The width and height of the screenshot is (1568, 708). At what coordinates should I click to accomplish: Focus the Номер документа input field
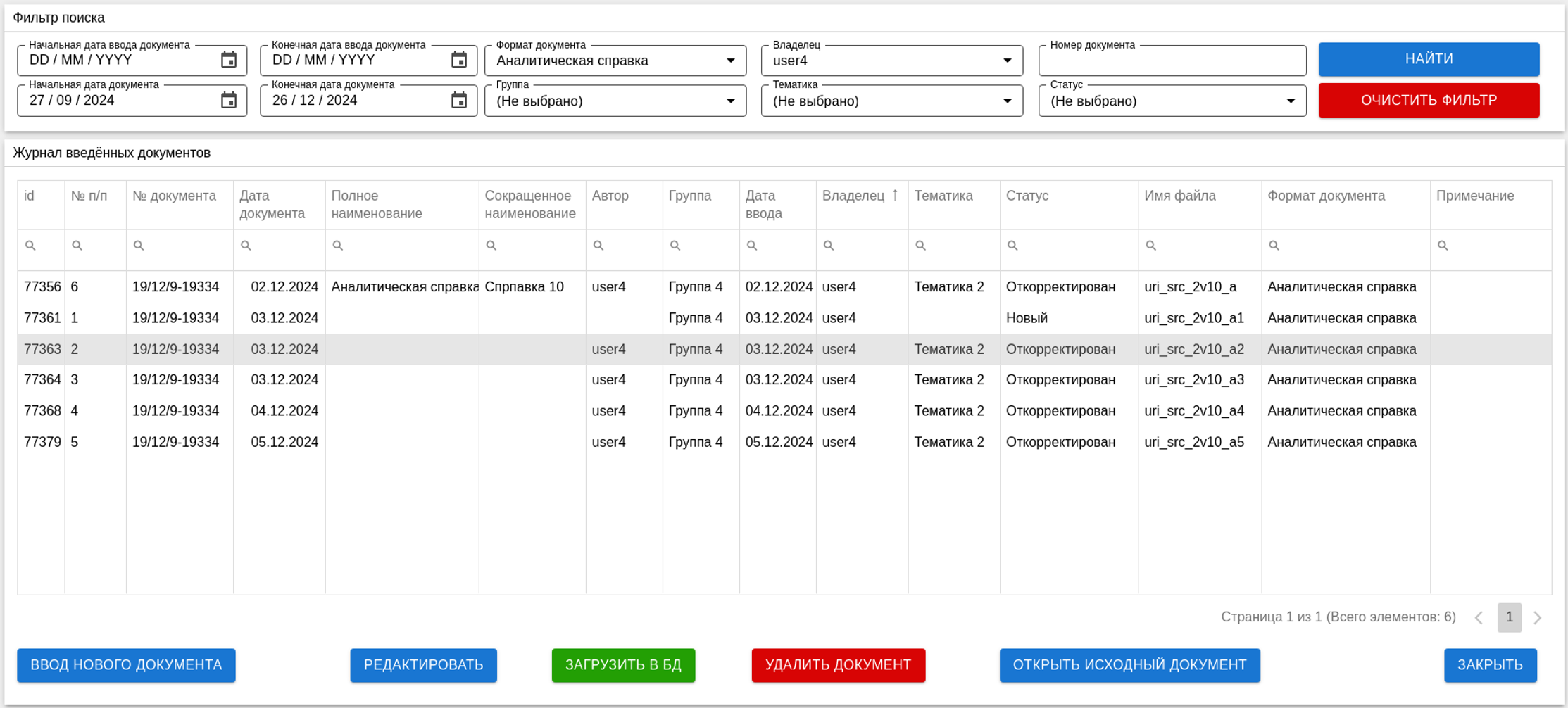pos(1171,62)
